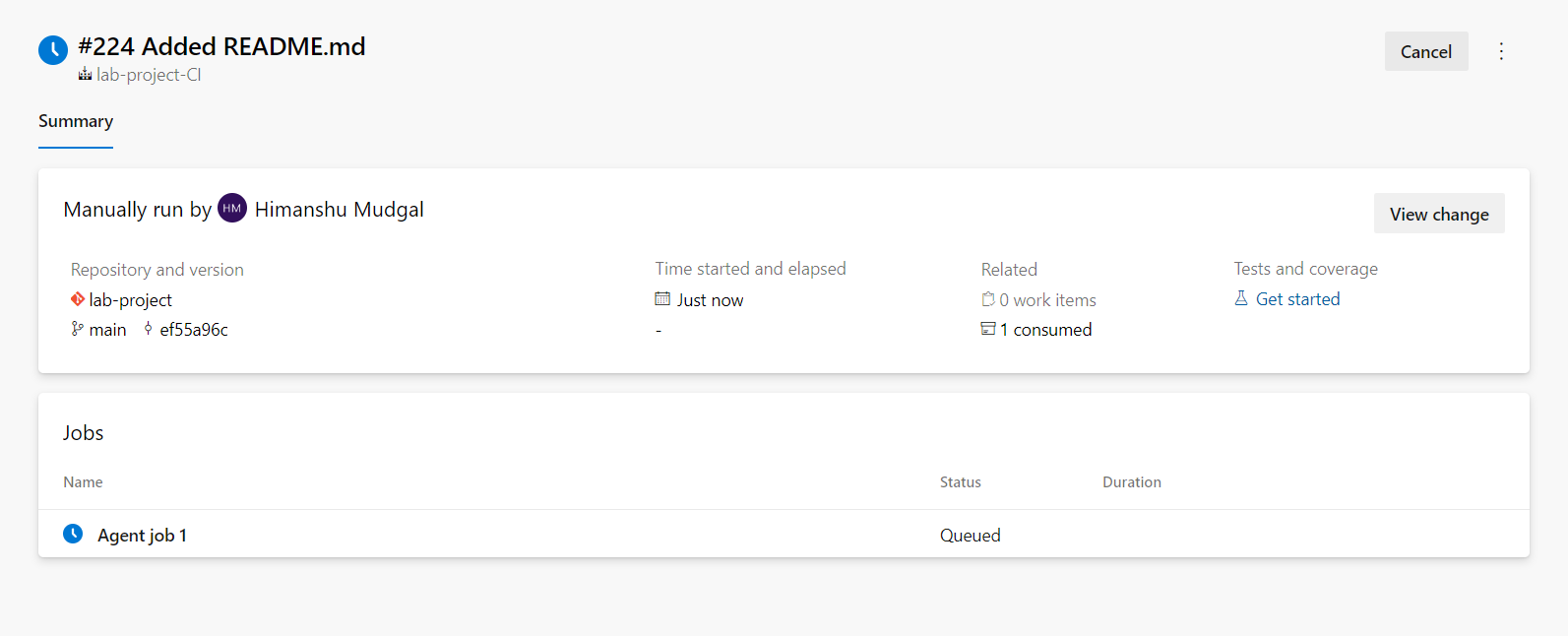This screenshot has height=636, width=1568.
Task: Click the queued clock icon for Agent job 1
Action: 73,534
